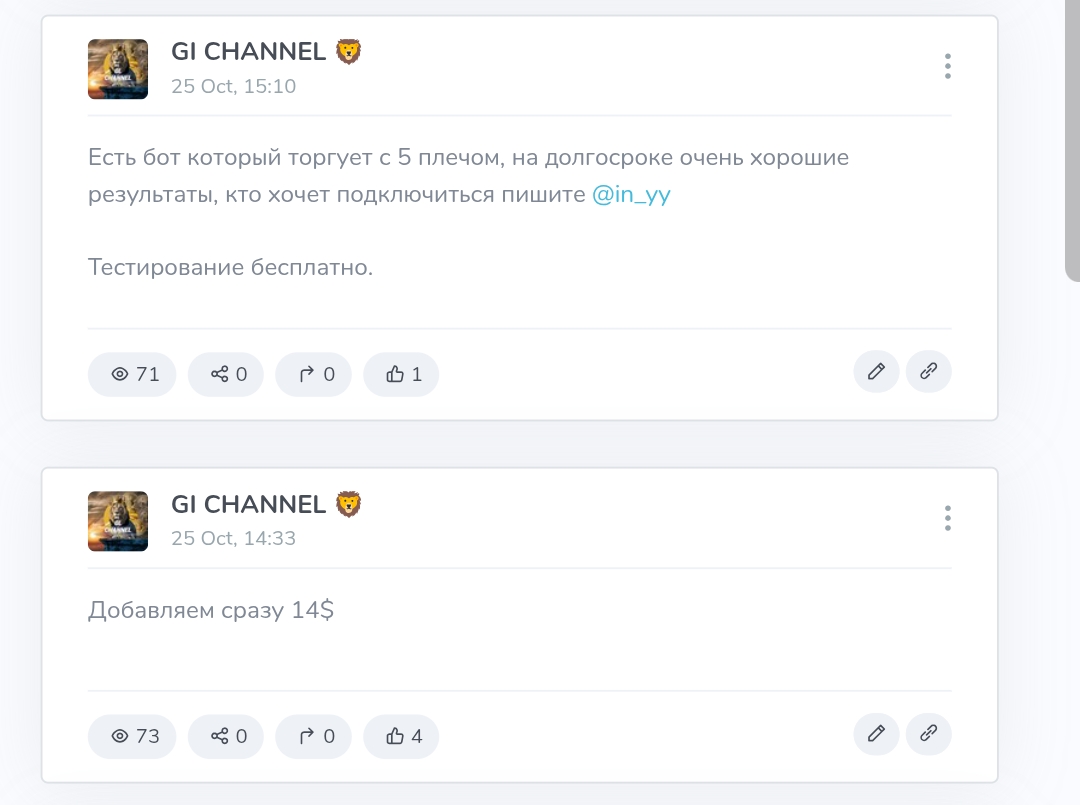Open GI CHANNEL name on the 14:33 post
The width and height of the screenshot is (1080, 805).
(x=249, y=504)
